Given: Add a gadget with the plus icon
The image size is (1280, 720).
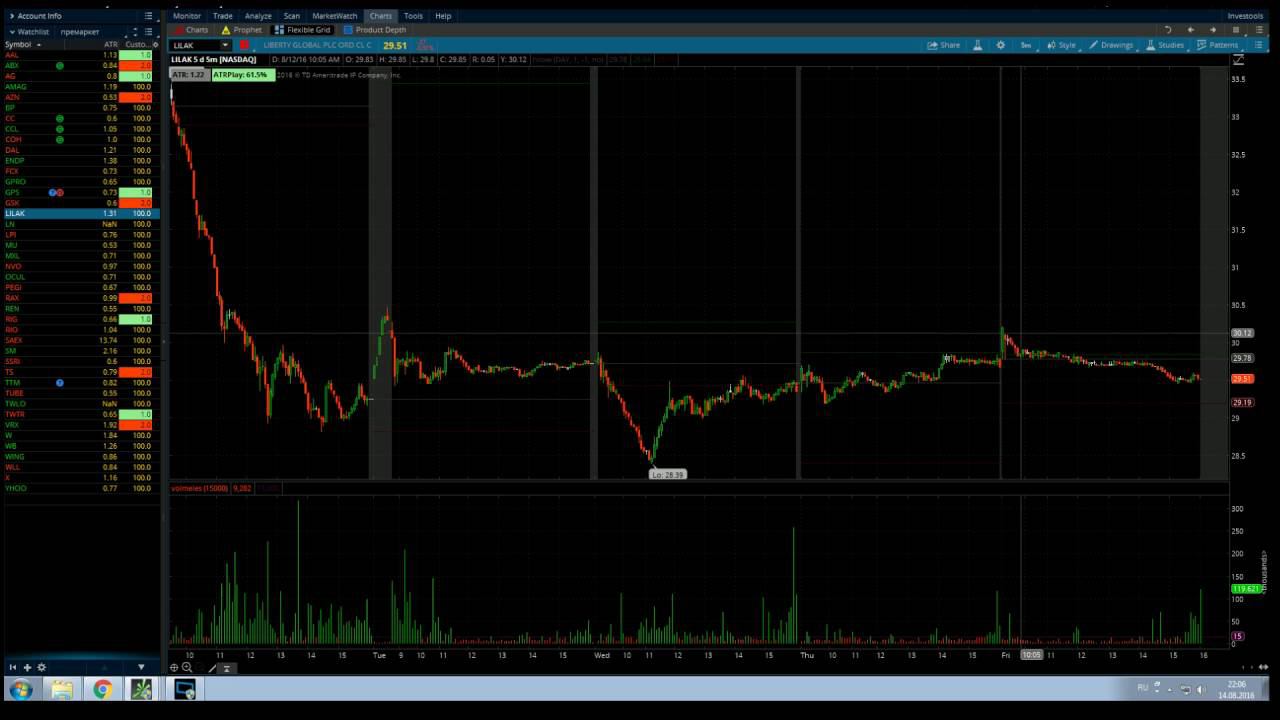Looking at the screenshot, I should point(27,667).
